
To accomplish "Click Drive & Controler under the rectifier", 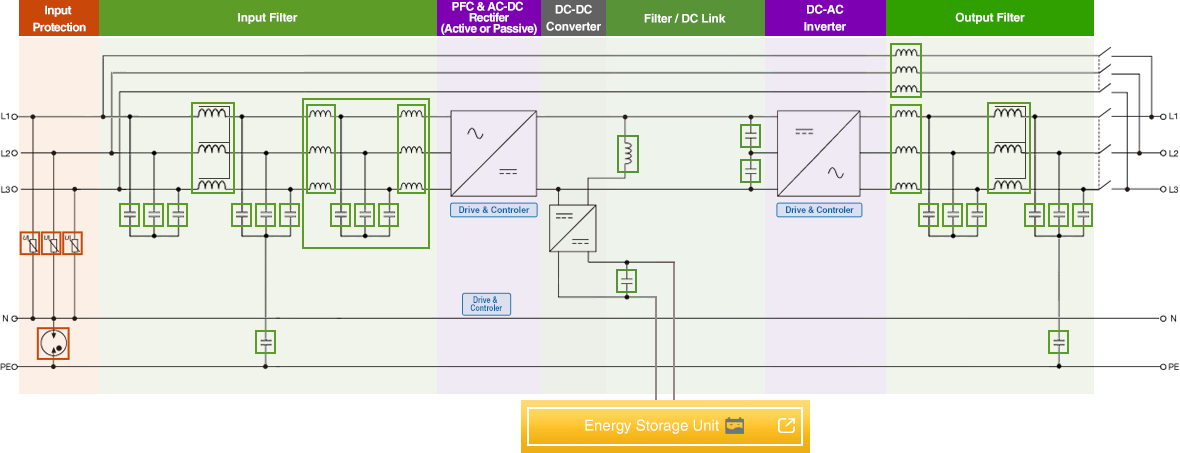I will [x=493, y=210].
